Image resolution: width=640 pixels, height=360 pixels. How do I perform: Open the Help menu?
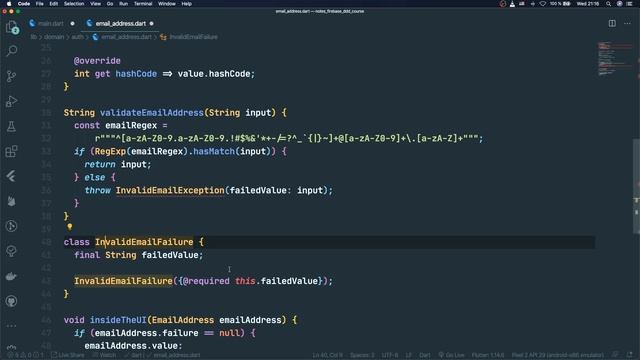click(x=187, y=4)
